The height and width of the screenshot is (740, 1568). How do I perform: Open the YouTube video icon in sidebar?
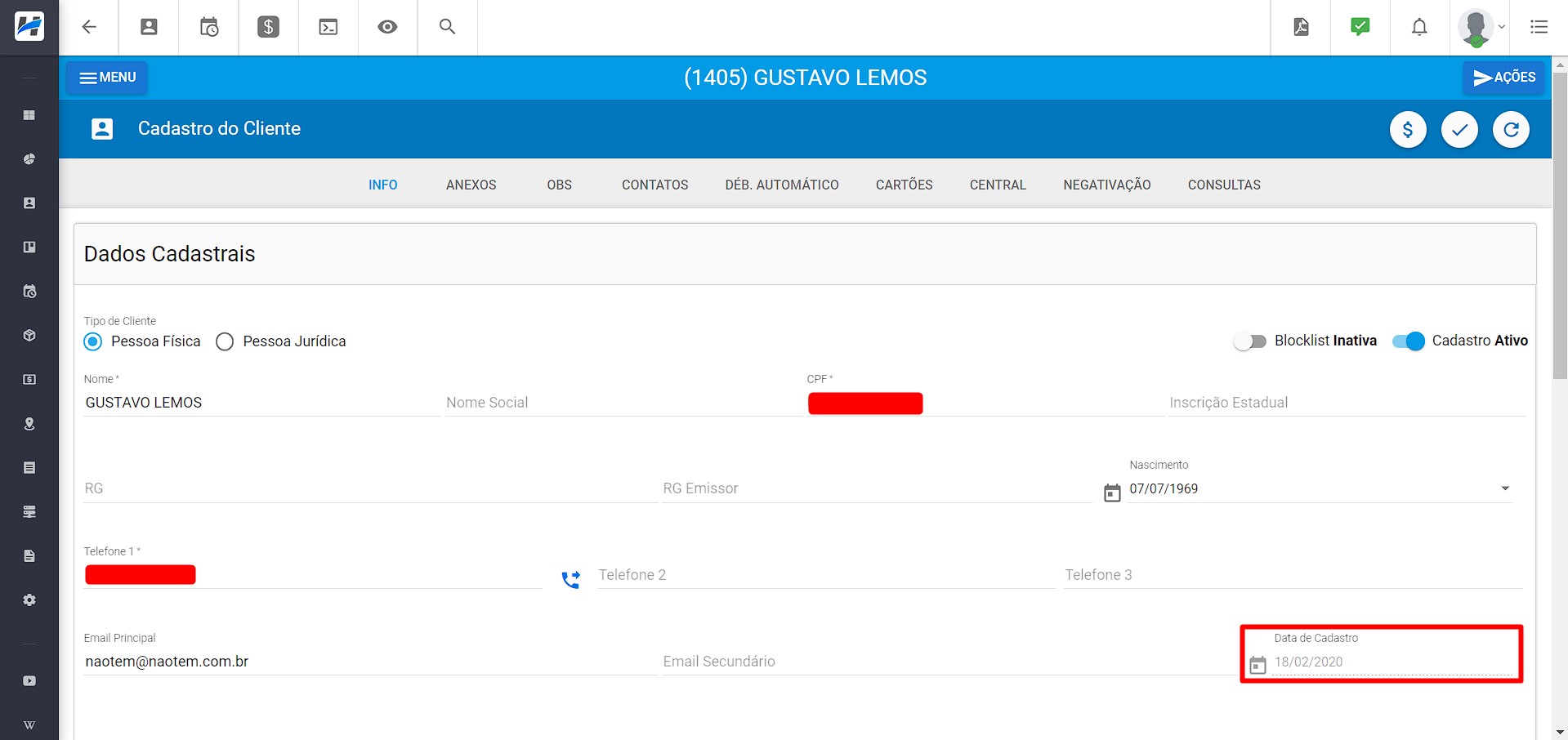29,680
